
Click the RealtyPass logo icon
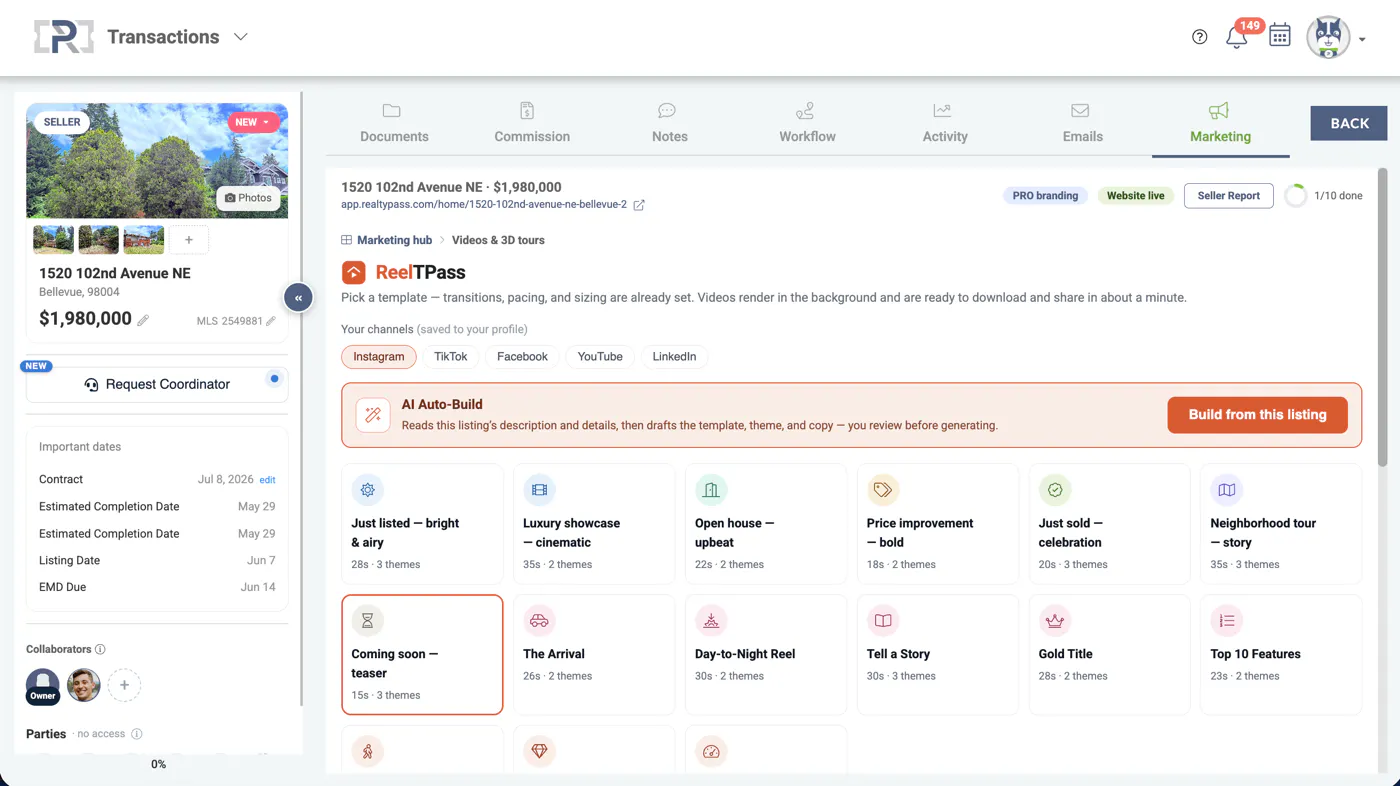point(64,37)
